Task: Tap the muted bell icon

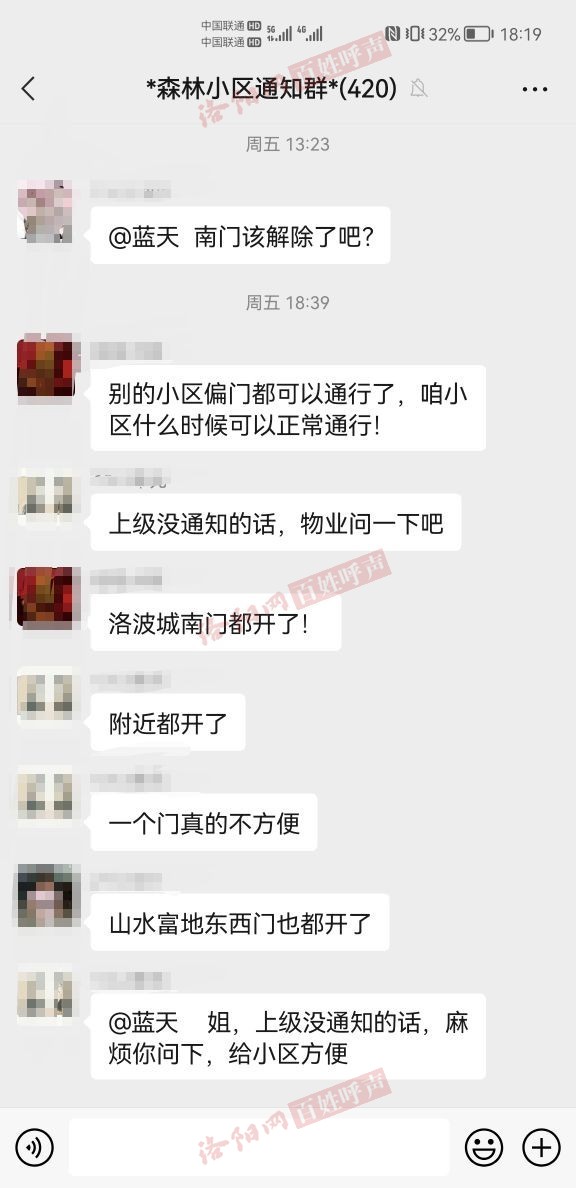Action: pos(418,89)
